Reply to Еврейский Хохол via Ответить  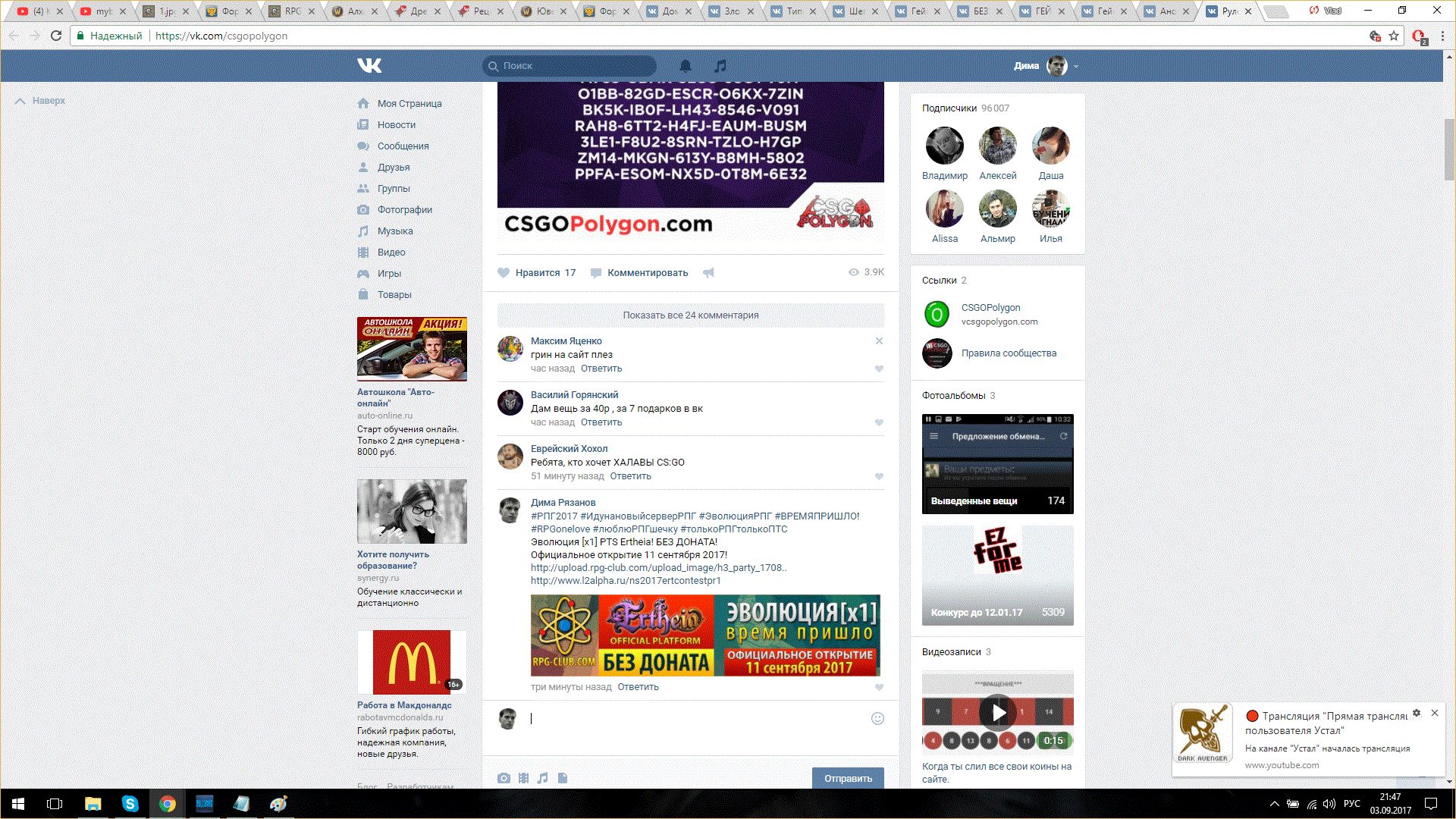(630, 476)
